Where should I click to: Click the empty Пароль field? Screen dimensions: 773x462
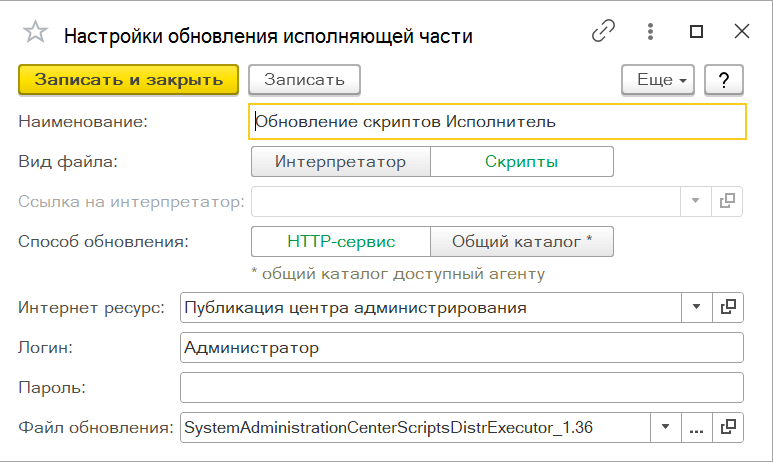[461, 386]
